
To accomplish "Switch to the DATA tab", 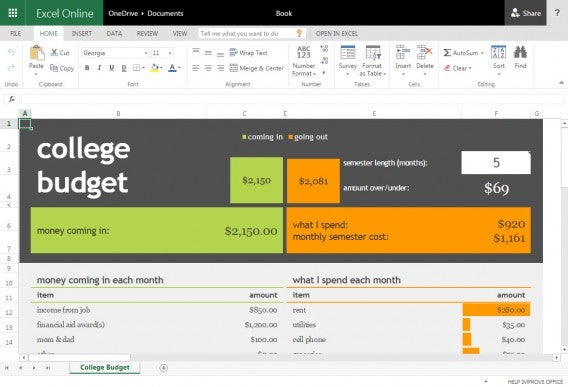I will [x=114, y=33].
